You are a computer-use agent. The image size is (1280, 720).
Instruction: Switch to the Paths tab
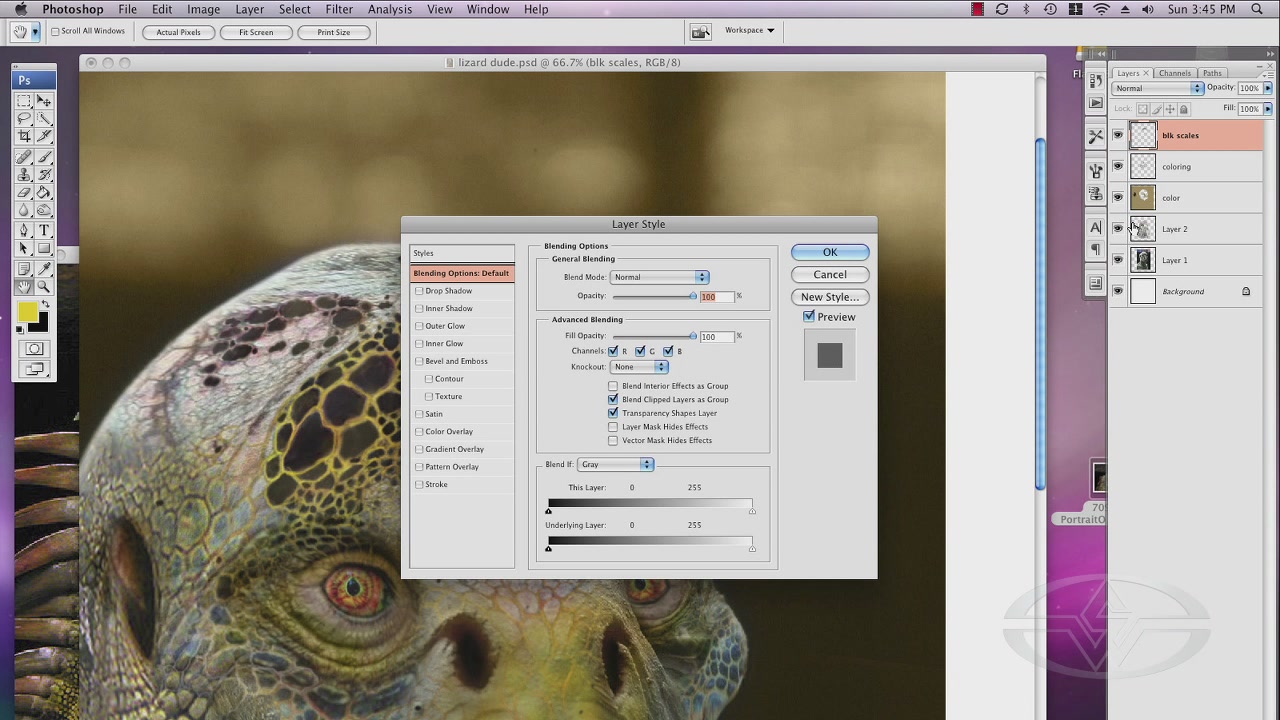coord(1212,73)
